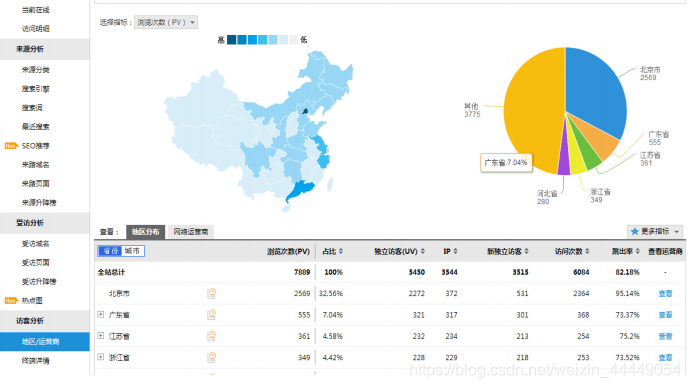Expand the 广东省 row
This screenshot has height=388, width=690.
point(101,314)
